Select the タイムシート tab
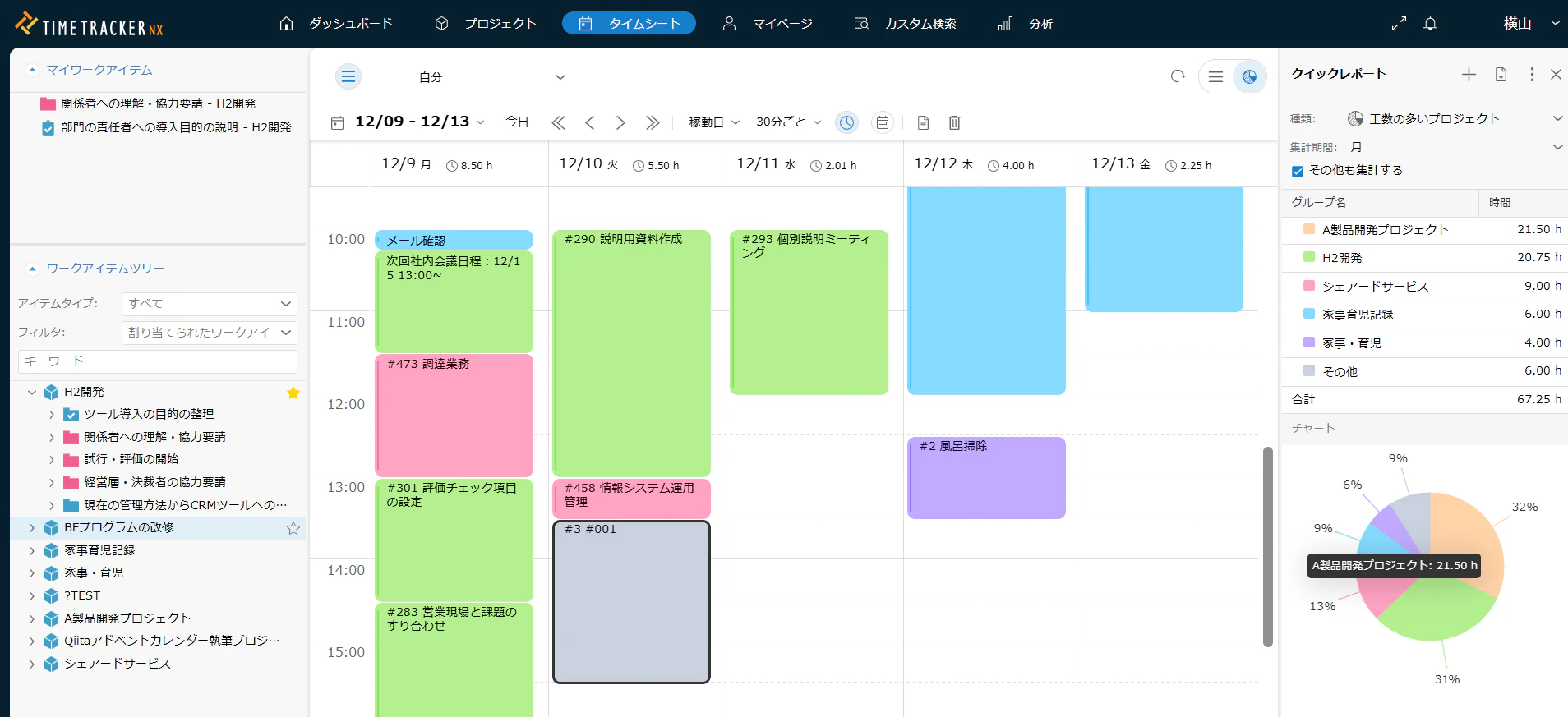The image size is (1568, 717). coord(630,24)
